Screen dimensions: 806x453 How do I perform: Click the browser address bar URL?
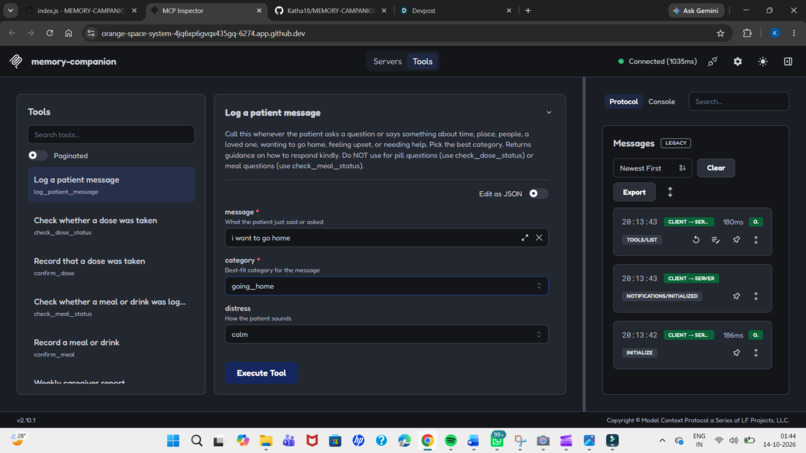point(203,33)
